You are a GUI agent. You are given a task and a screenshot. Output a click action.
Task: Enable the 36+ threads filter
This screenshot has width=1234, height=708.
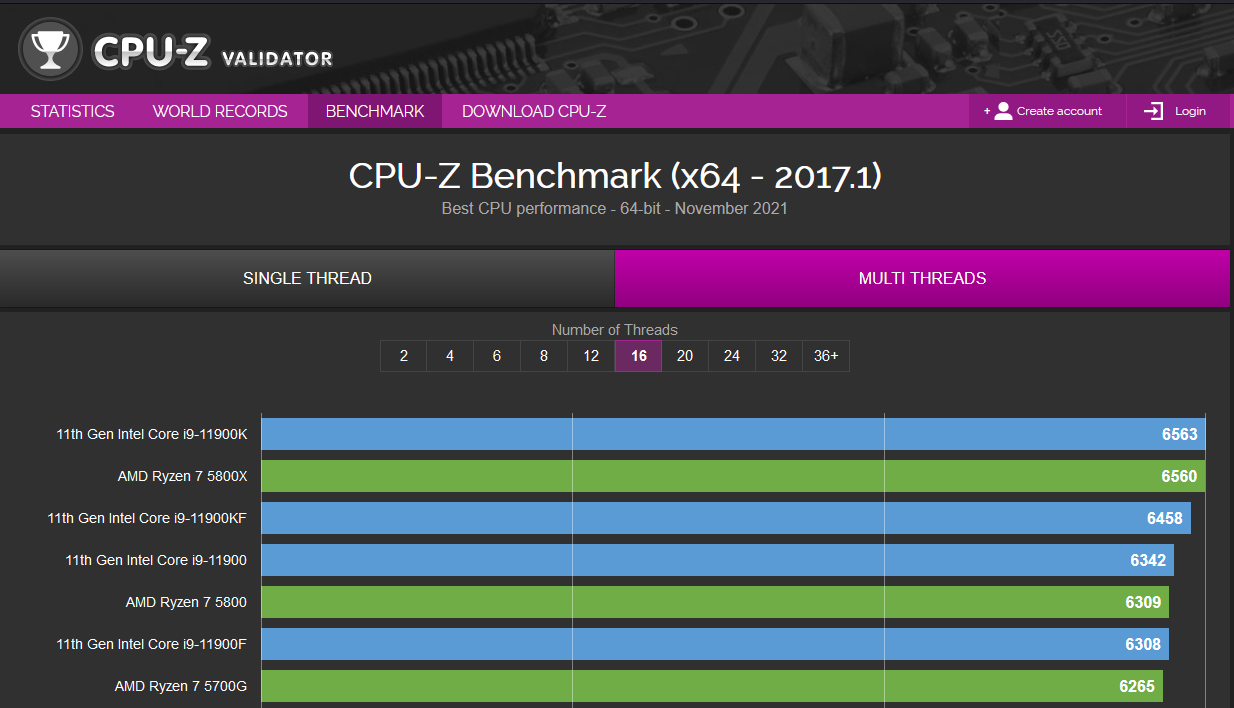click(x=826, y=355)
